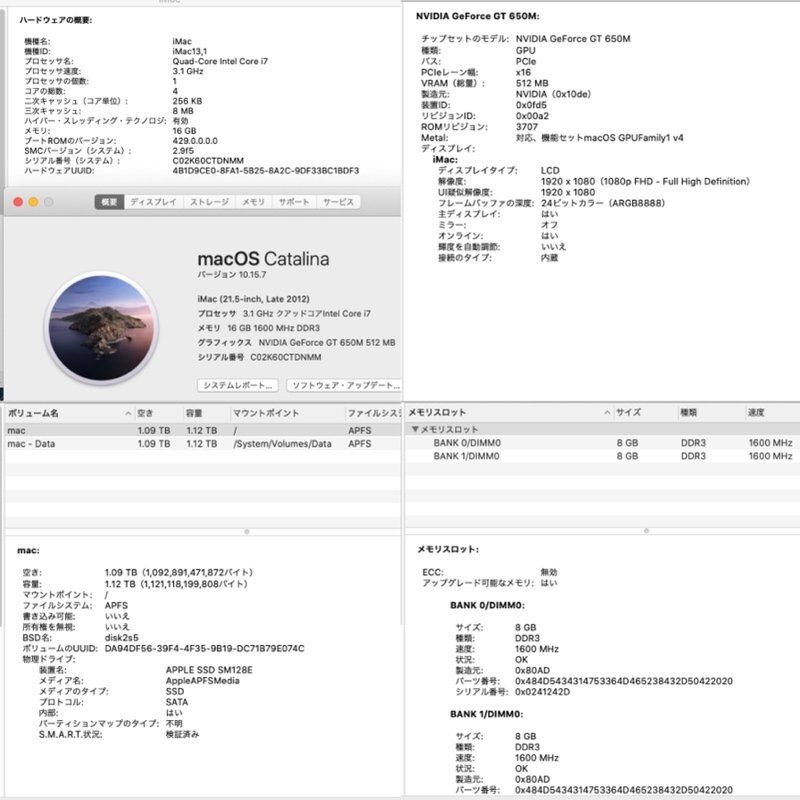This screenshot has width=800, height=800.
Task: Click the グラフィックス NVIDIA GeForce GT 650M 512 MB line
Action: 296,343
